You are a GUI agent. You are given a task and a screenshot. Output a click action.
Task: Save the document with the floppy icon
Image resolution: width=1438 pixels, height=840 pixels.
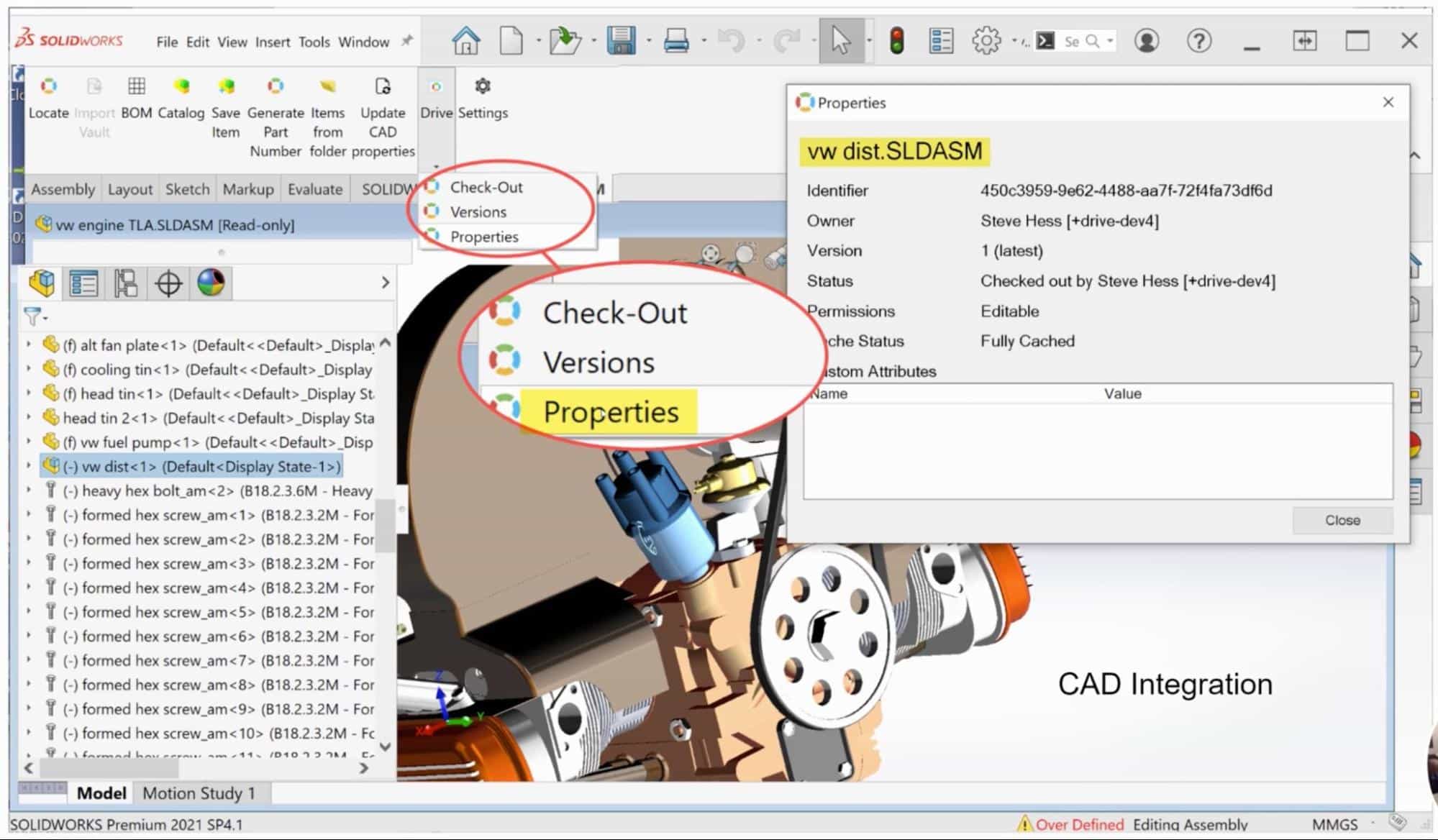(620, 40)
